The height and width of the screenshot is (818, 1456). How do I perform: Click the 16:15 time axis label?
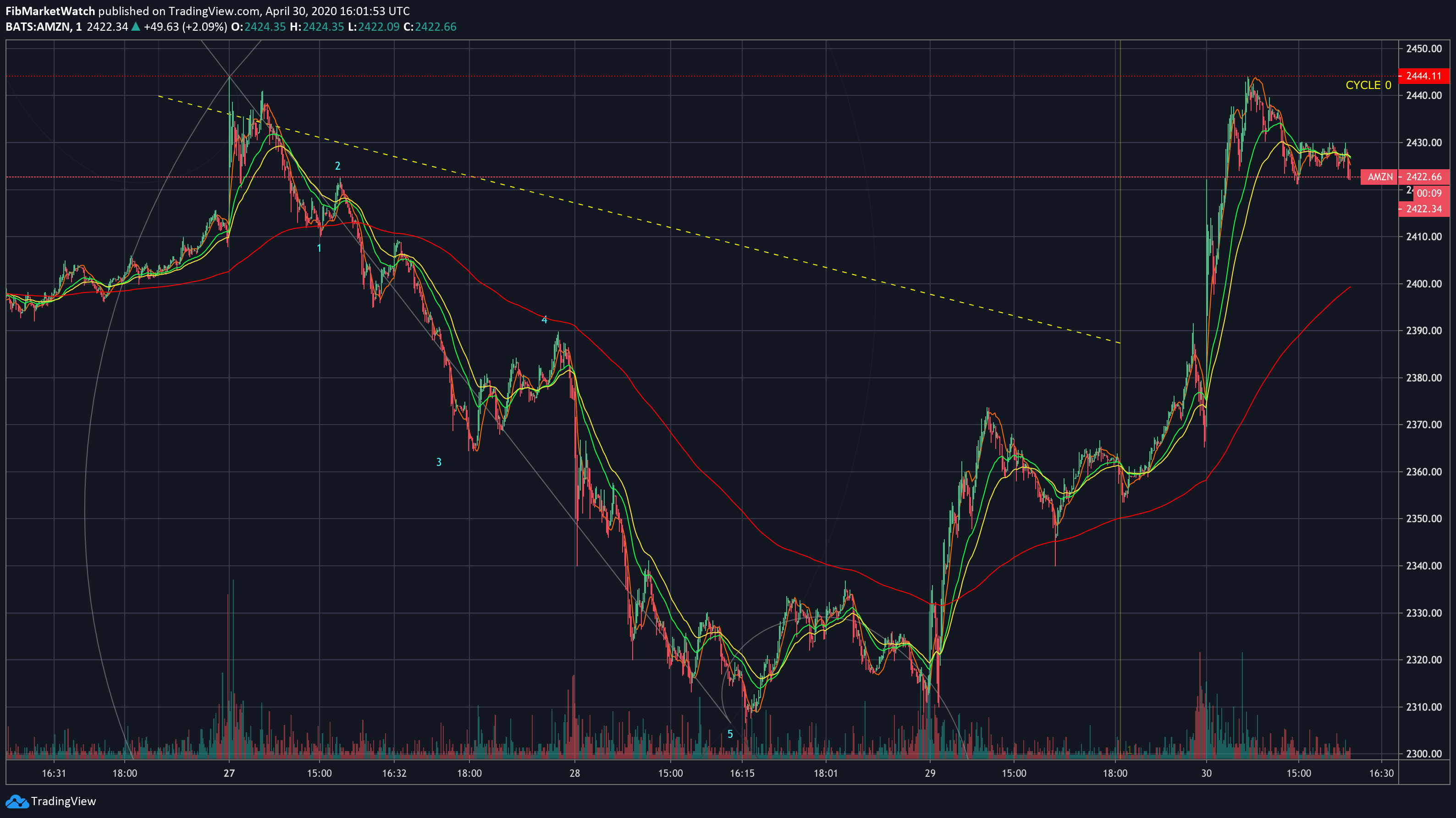(x=742, y=773)
